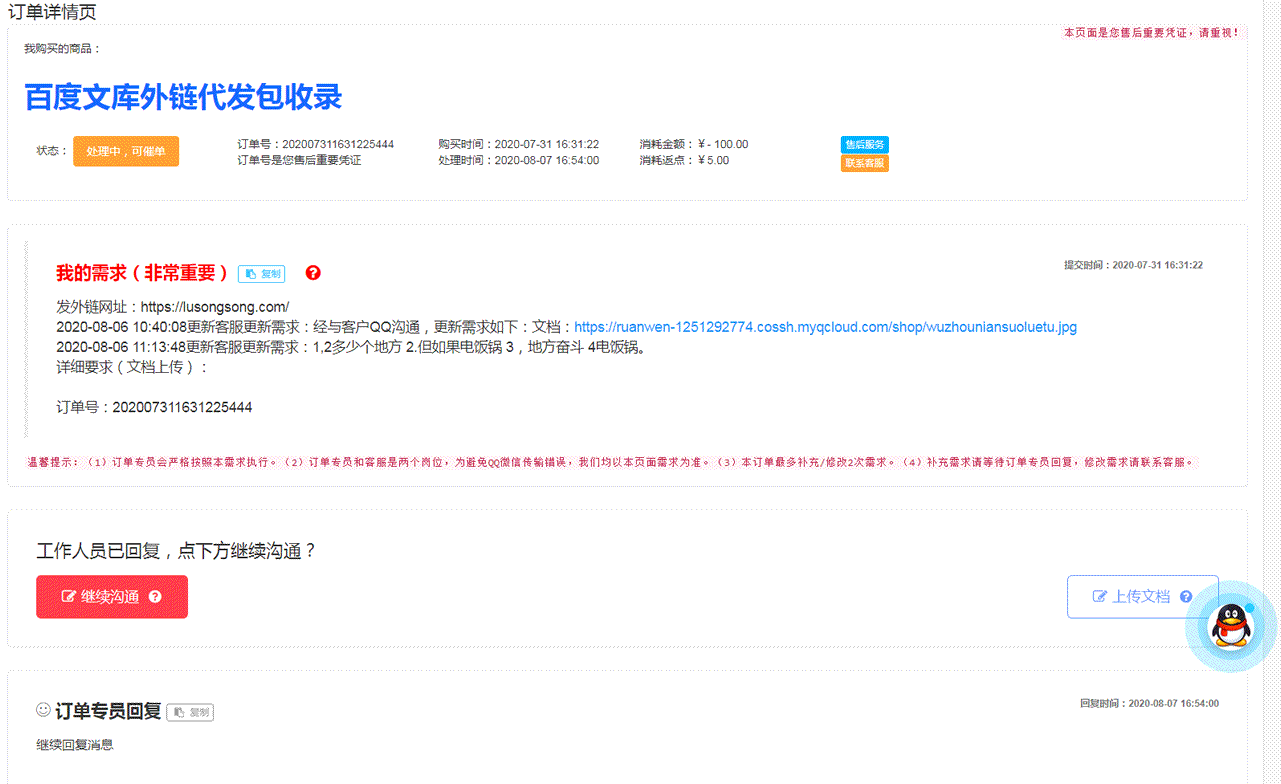Open product title 百度文库外链代发包收录
The height and width of the screenshot is (784, 1281).
coord(183,97)
